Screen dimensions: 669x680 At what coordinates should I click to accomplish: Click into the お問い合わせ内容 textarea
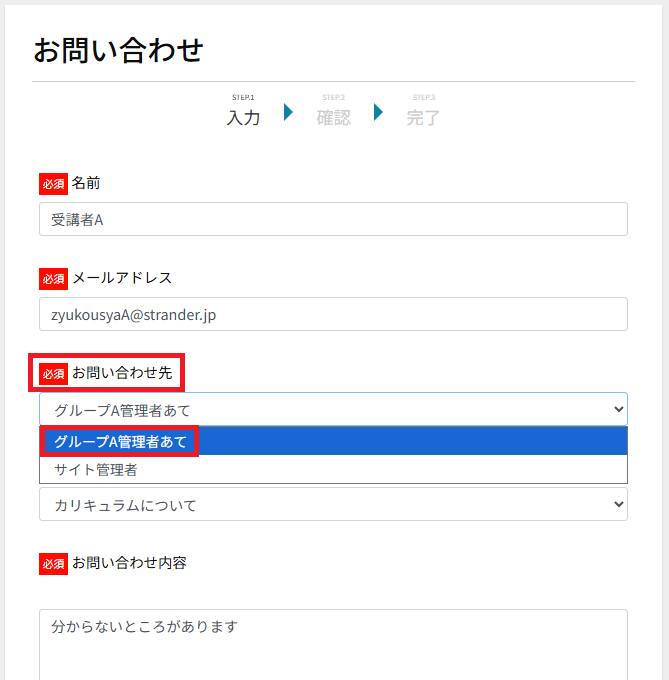tap(333, 644)
